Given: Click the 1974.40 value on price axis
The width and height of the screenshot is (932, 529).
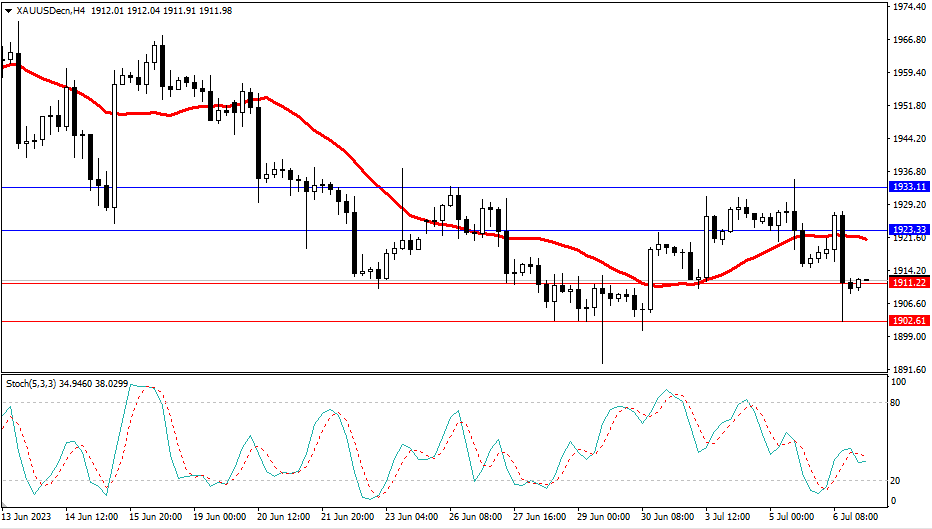Looking at the screenshot, I should pyautogui.click(x=909, y=7).
